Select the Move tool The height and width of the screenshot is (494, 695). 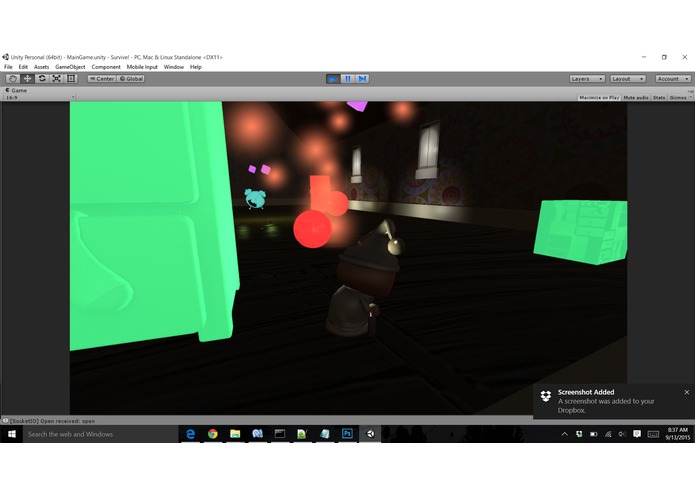pos(27,79)
